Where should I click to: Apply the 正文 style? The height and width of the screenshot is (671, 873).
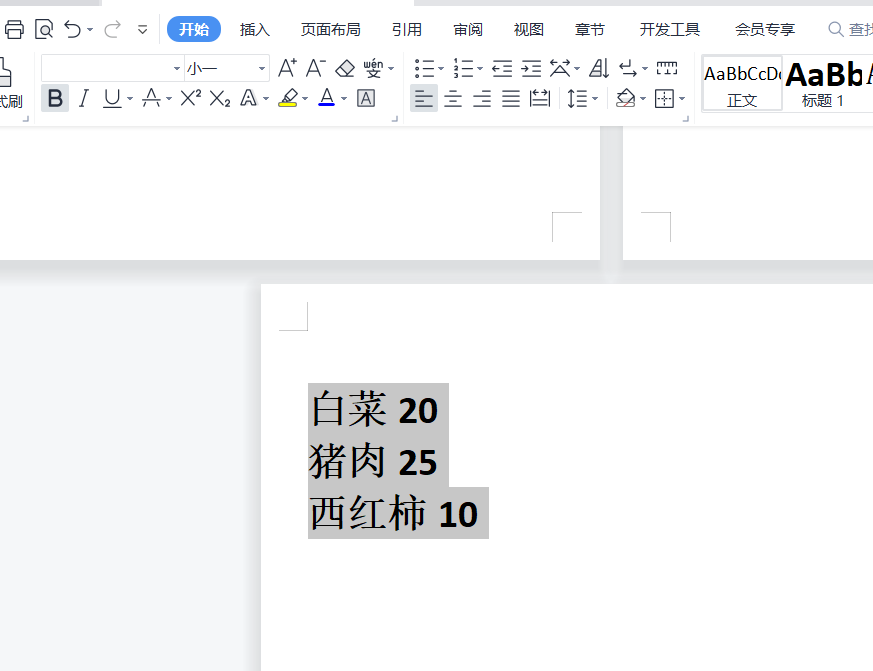tap(742, 84)
